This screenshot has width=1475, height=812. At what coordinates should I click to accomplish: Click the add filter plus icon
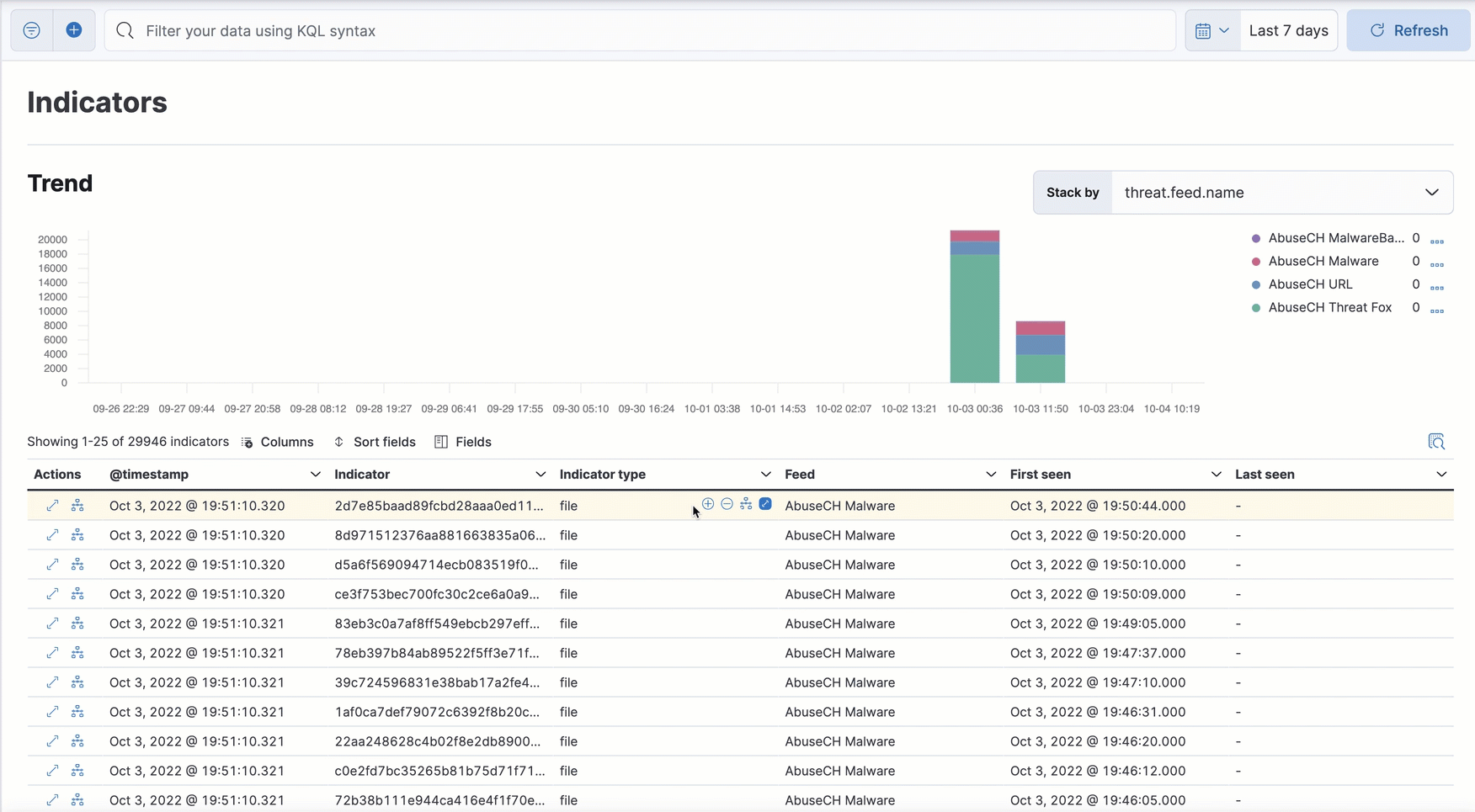point(74,30)
